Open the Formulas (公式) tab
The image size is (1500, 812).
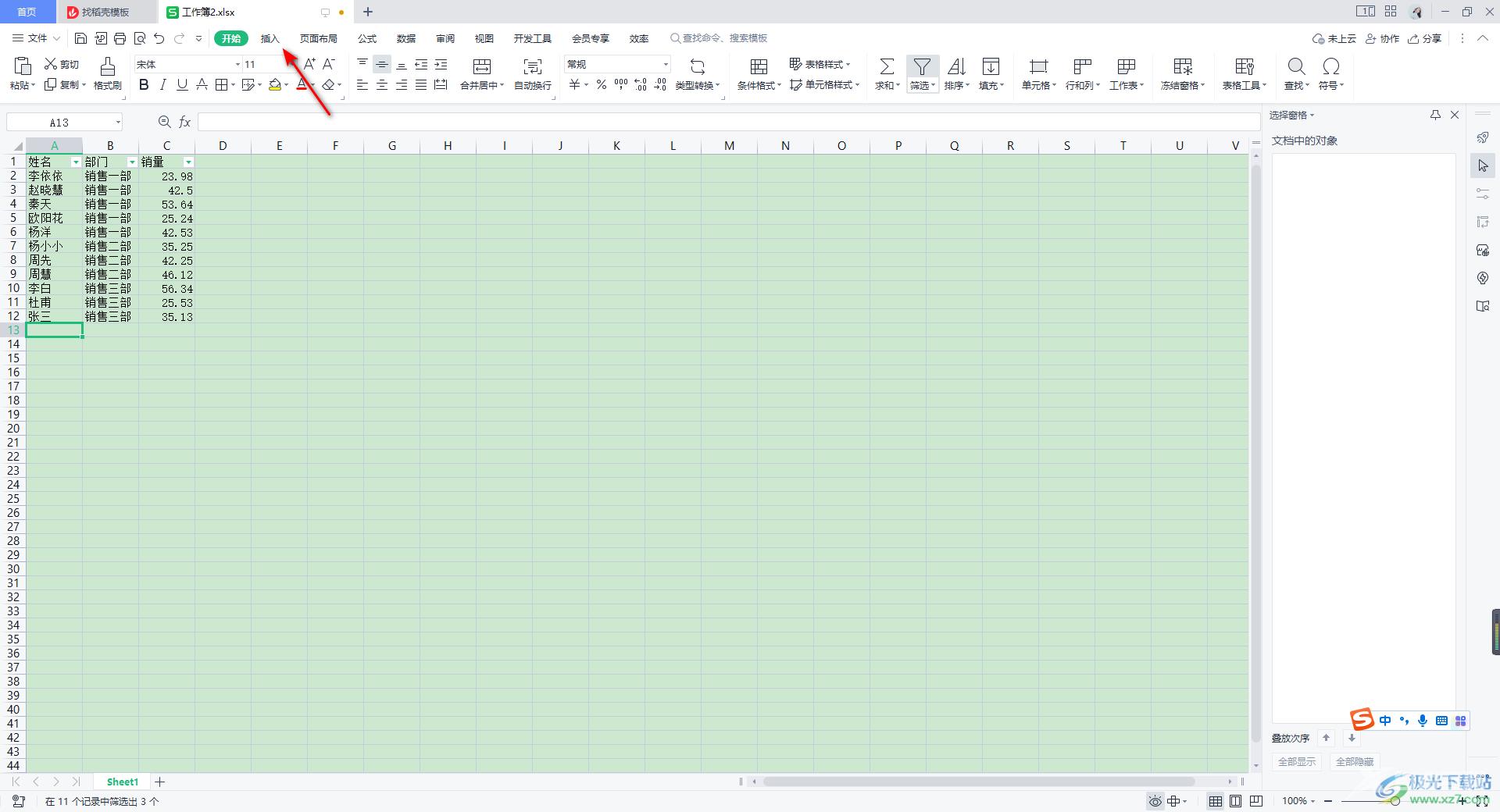[367, 38]
